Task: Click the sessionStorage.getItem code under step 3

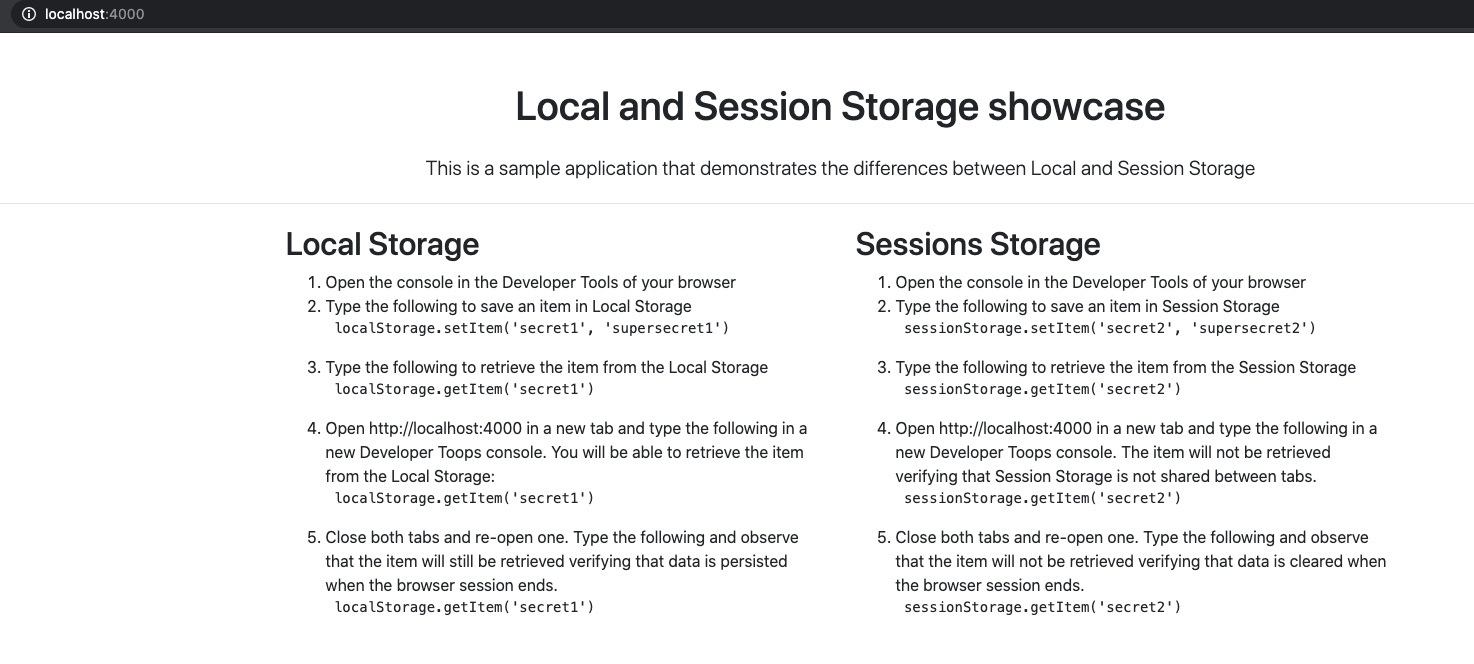Action: [x=1042, y=389]
